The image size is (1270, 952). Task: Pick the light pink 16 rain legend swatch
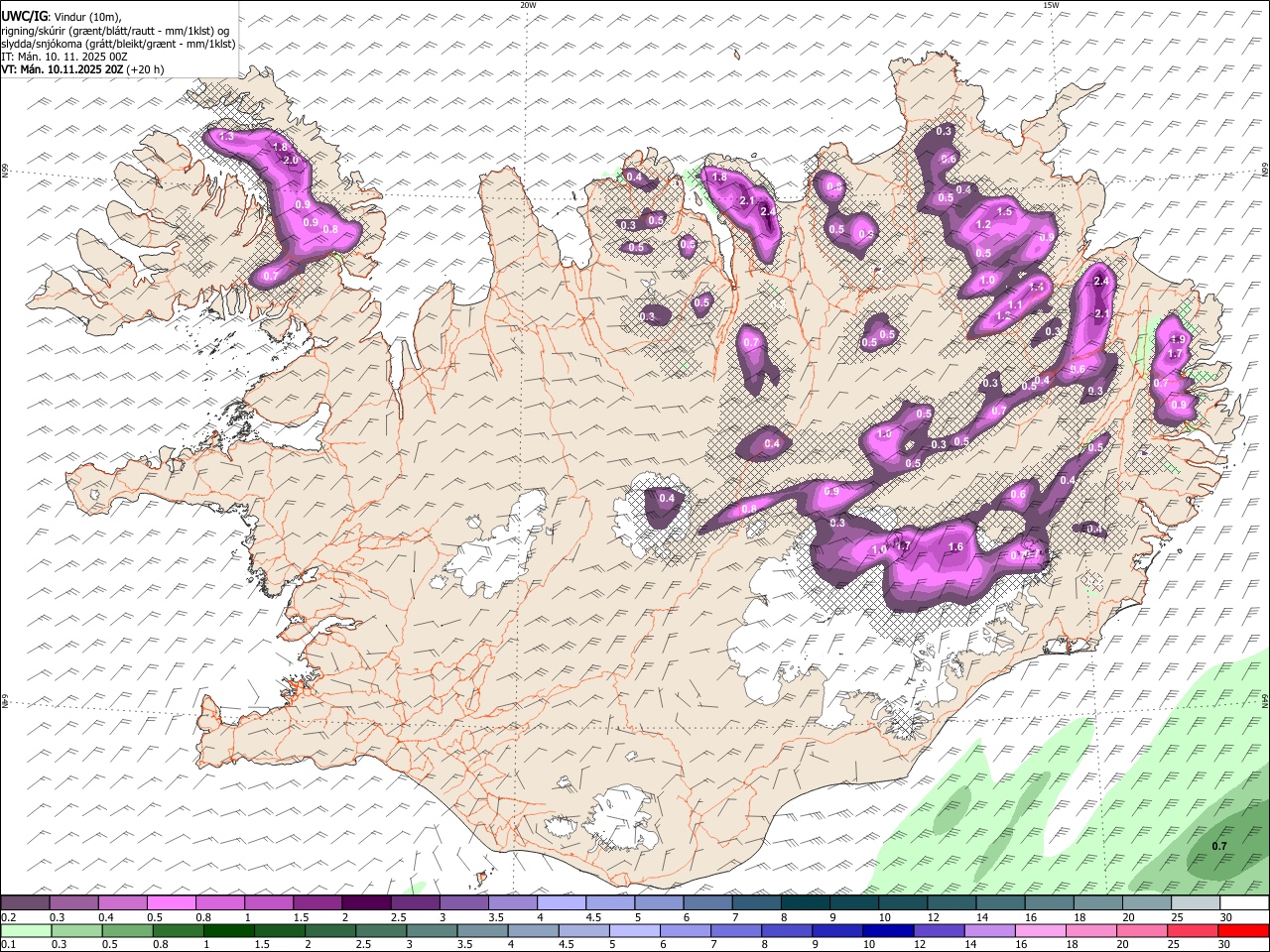1041,931
